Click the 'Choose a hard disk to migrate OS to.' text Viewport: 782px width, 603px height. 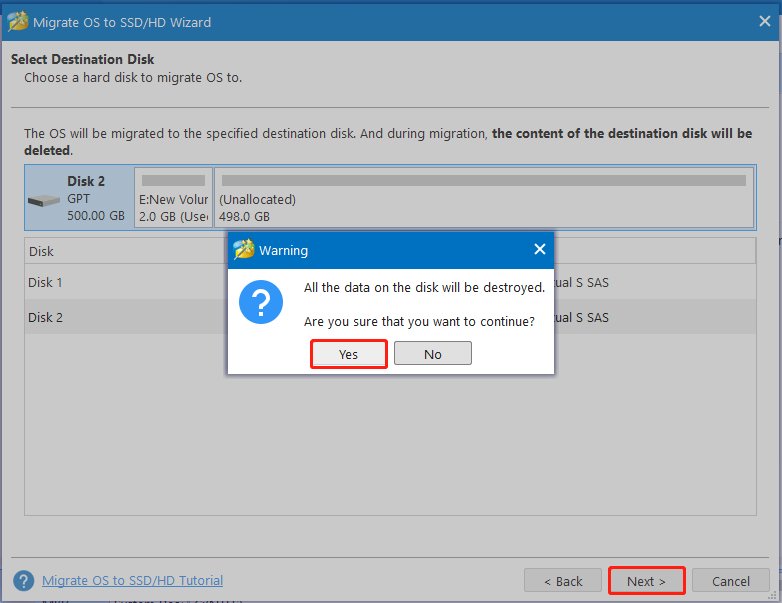tap(133, 78)
